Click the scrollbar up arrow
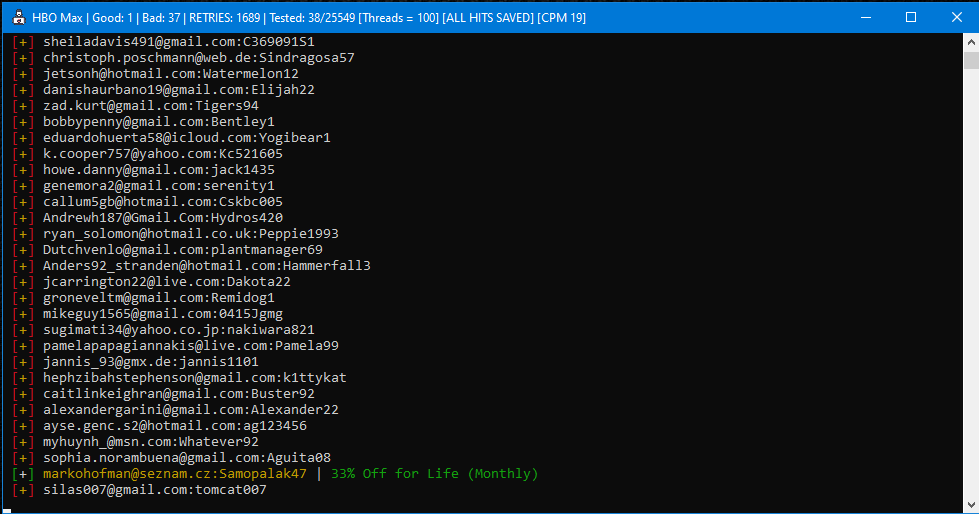The height and width of the screenshot is (514, 979). click(x=971, y=42)
